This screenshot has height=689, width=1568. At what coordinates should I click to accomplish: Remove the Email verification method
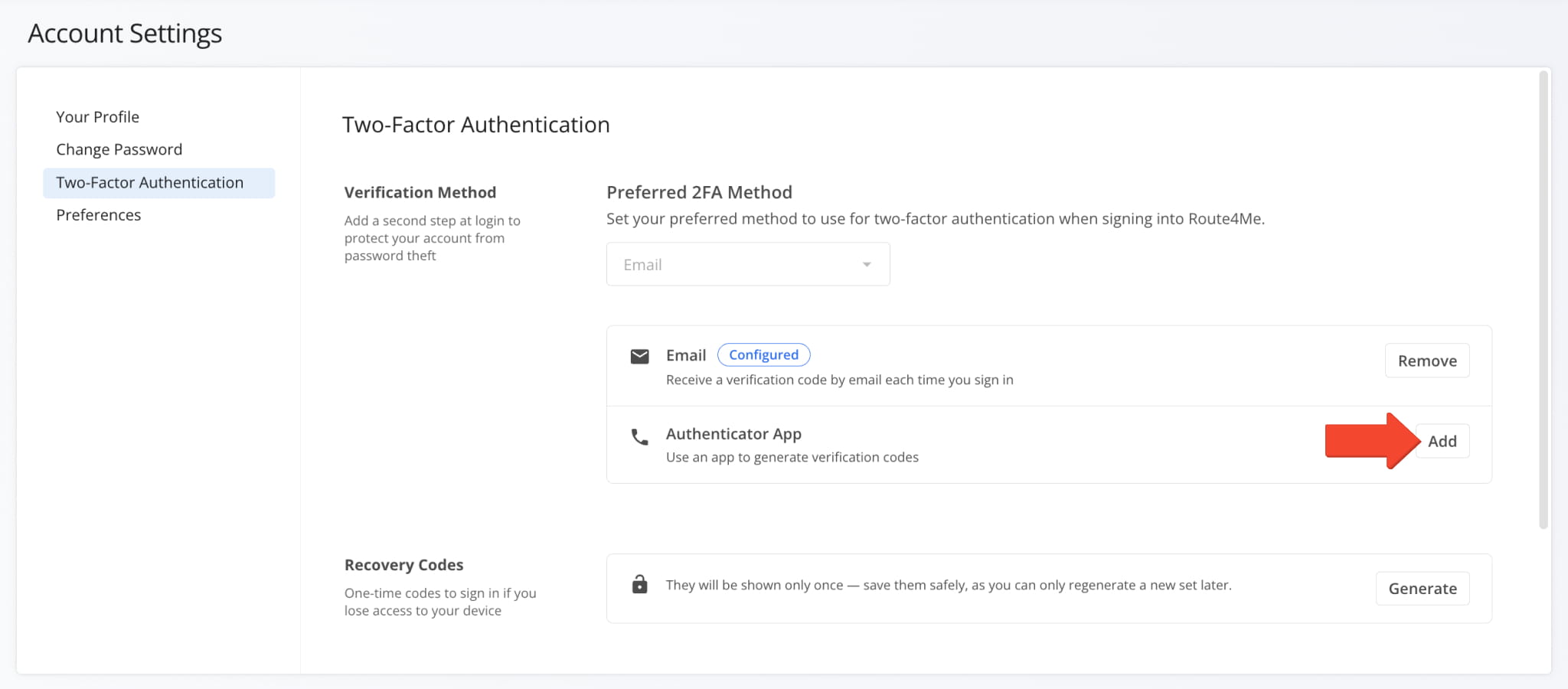1427,361
